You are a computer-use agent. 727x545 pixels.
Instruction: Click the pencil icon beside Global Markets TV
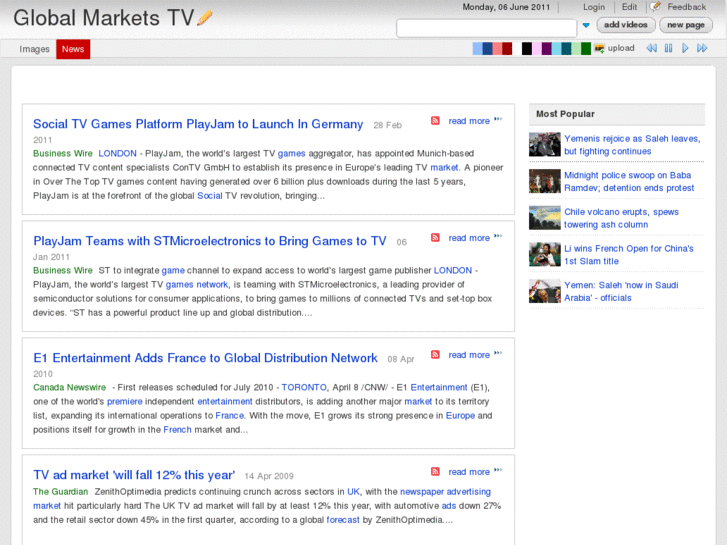tap(205, 18)
